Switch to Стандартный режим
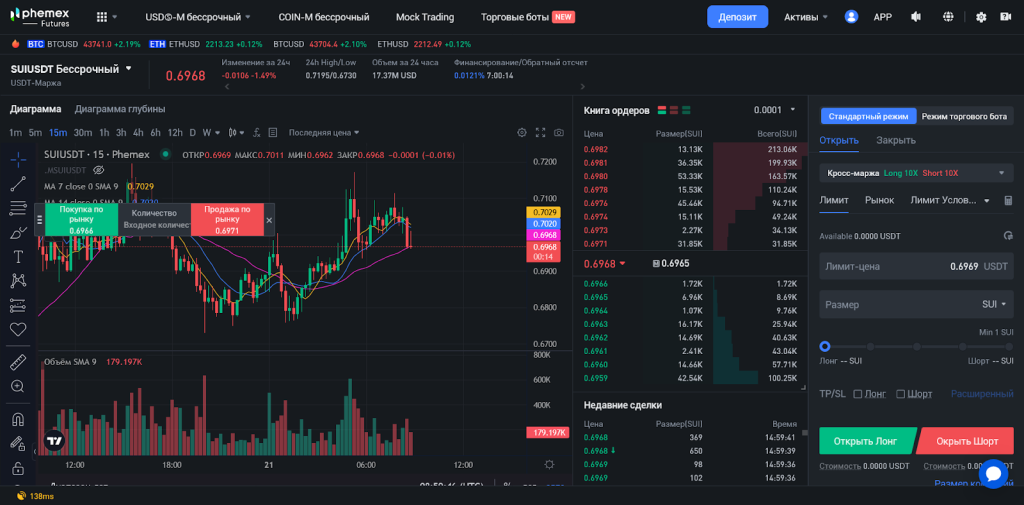 tap(869, 116)
